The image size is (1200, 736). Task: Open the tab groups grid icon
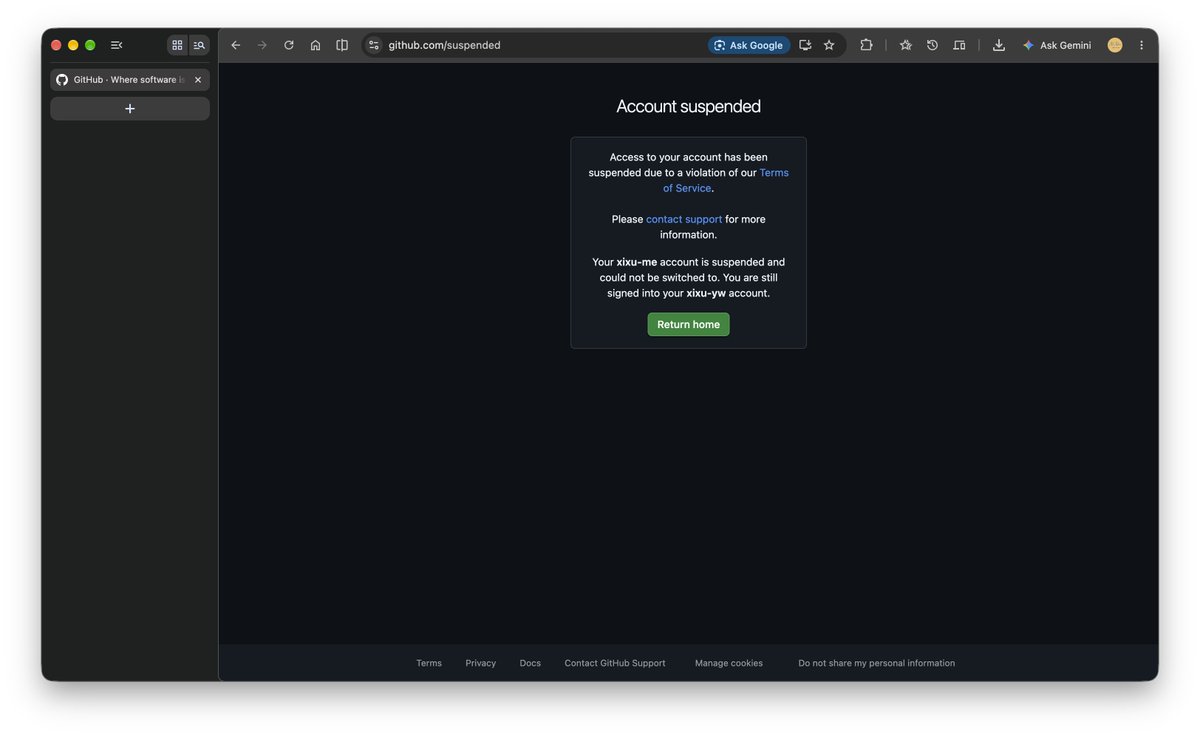coord(177,45)
